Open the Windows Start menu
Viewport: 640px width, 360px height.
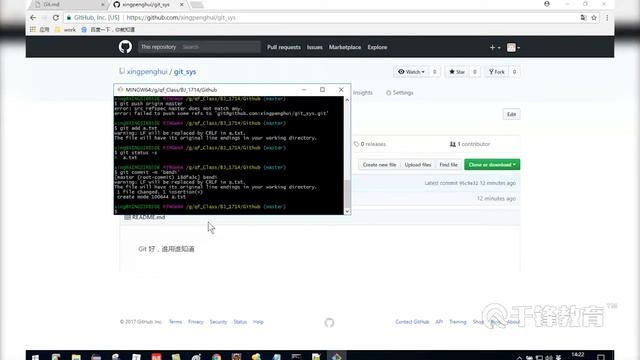(x=36, y=357)
